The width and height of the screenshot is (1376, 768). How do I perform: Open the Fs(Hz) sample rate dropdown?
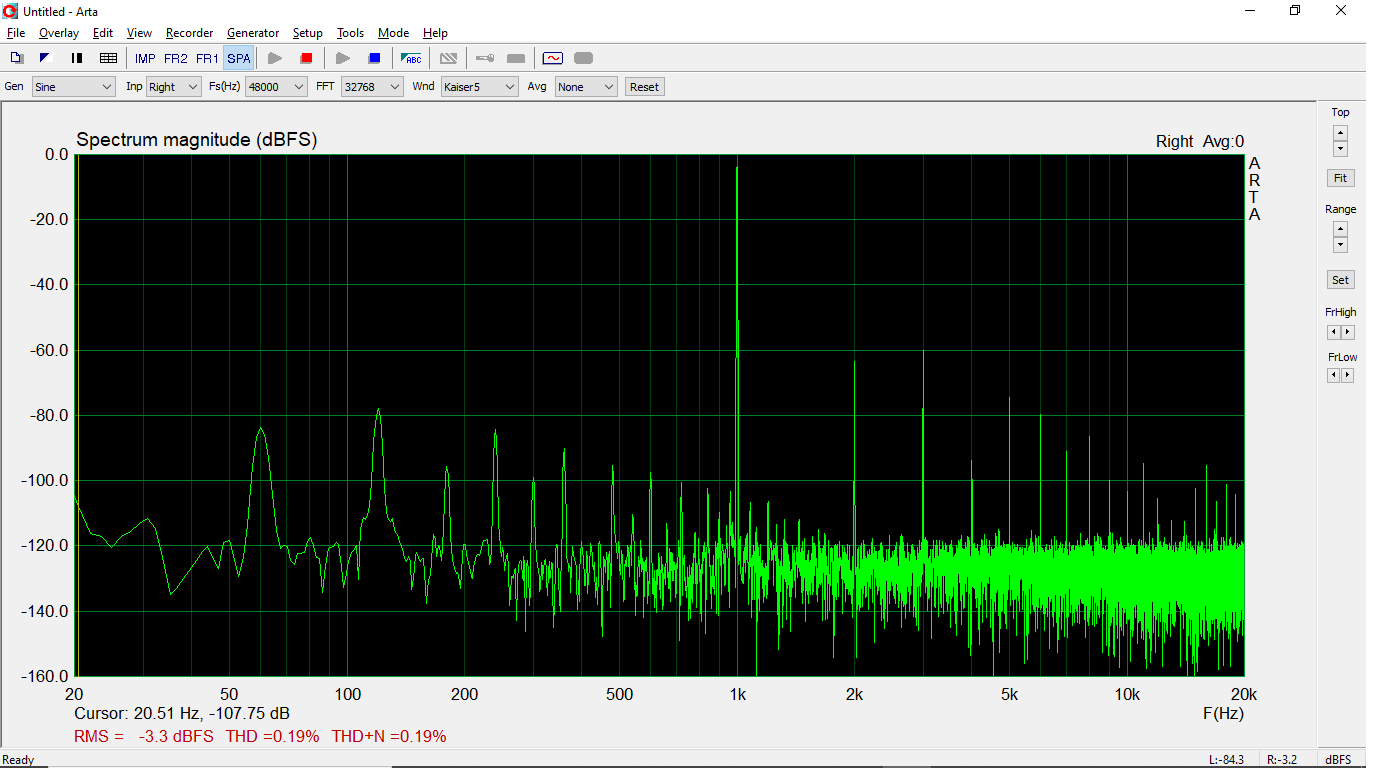click(276, 87)
